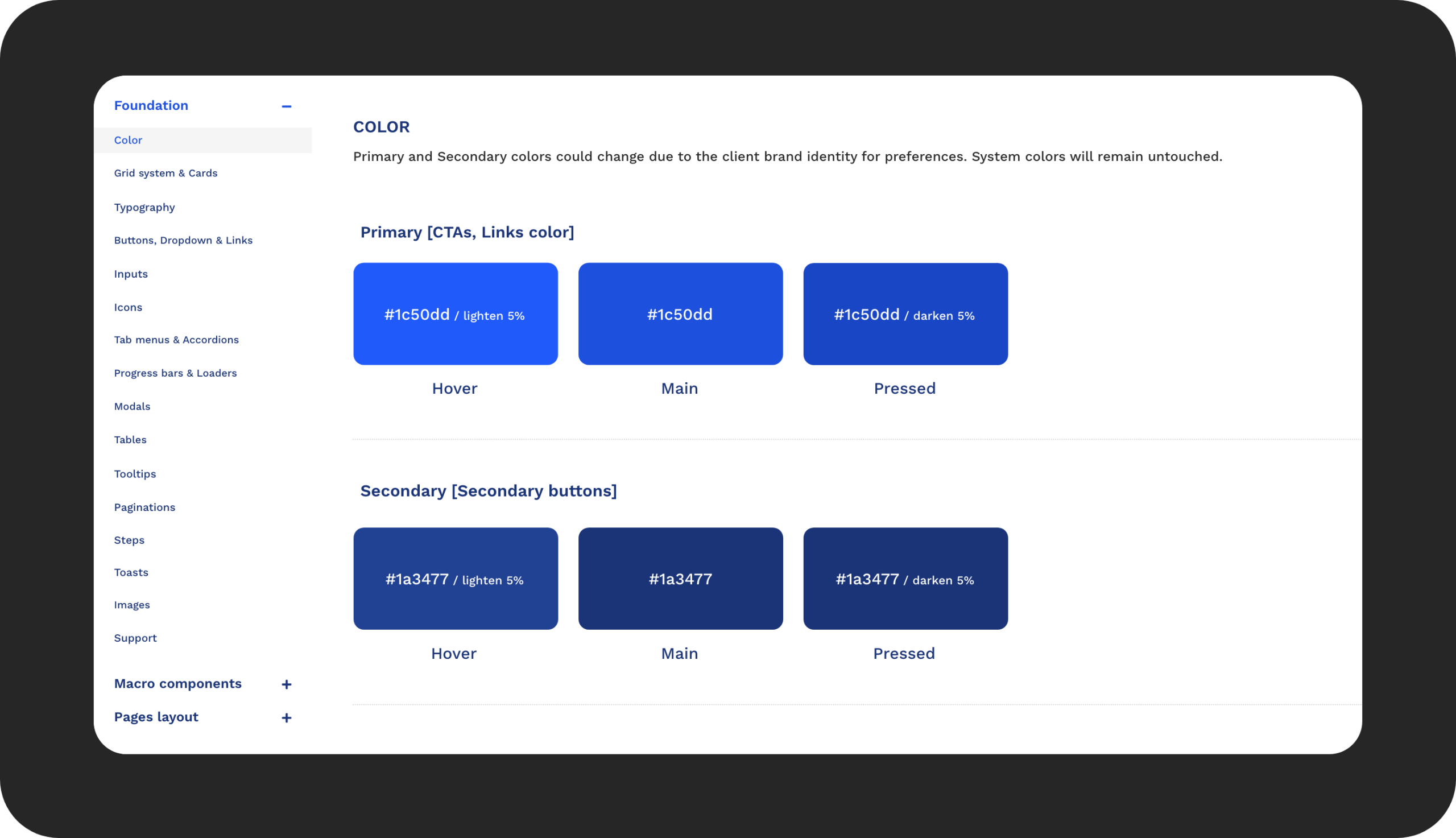This screenshot has height=838, width=1456.
Task: Click the secondary Pressed darken swatch
Action: point(905,579)
